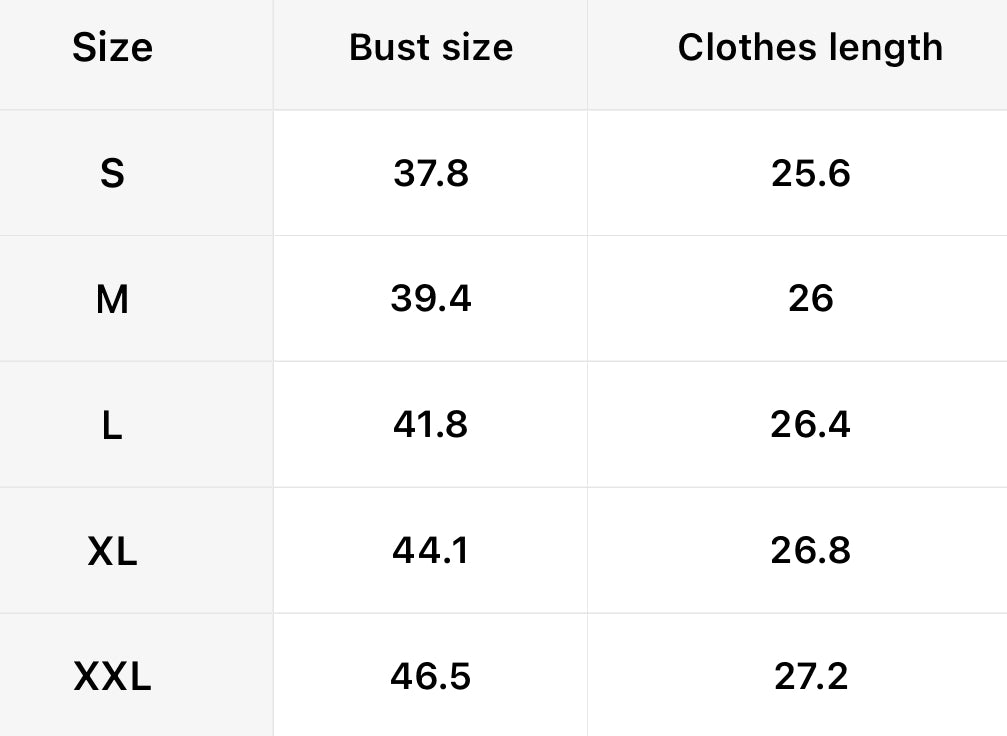Select the M size cell
This screenshot has width=1007, height=736.
(x=112, y=299)
